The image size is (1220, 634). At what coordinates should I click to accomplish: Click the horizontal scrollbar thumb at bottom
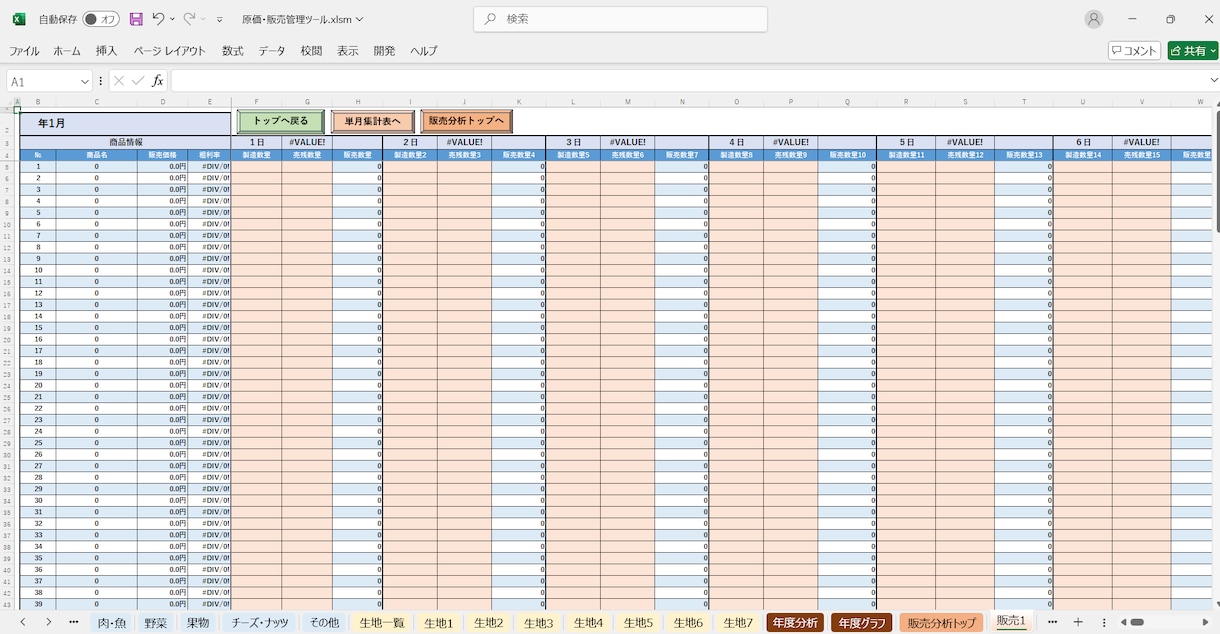coord(1136,622)
